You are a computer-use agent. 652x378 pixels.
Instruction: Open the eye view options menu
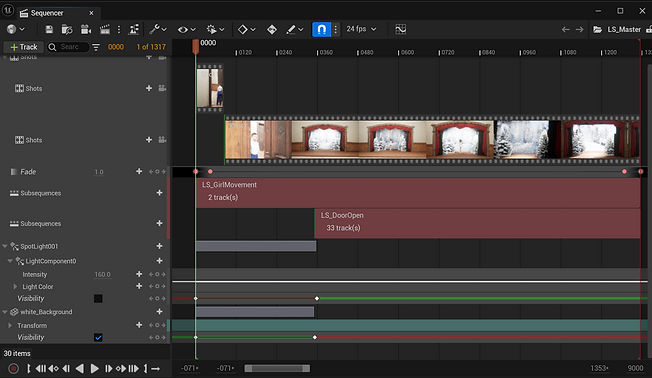[186, 30]
